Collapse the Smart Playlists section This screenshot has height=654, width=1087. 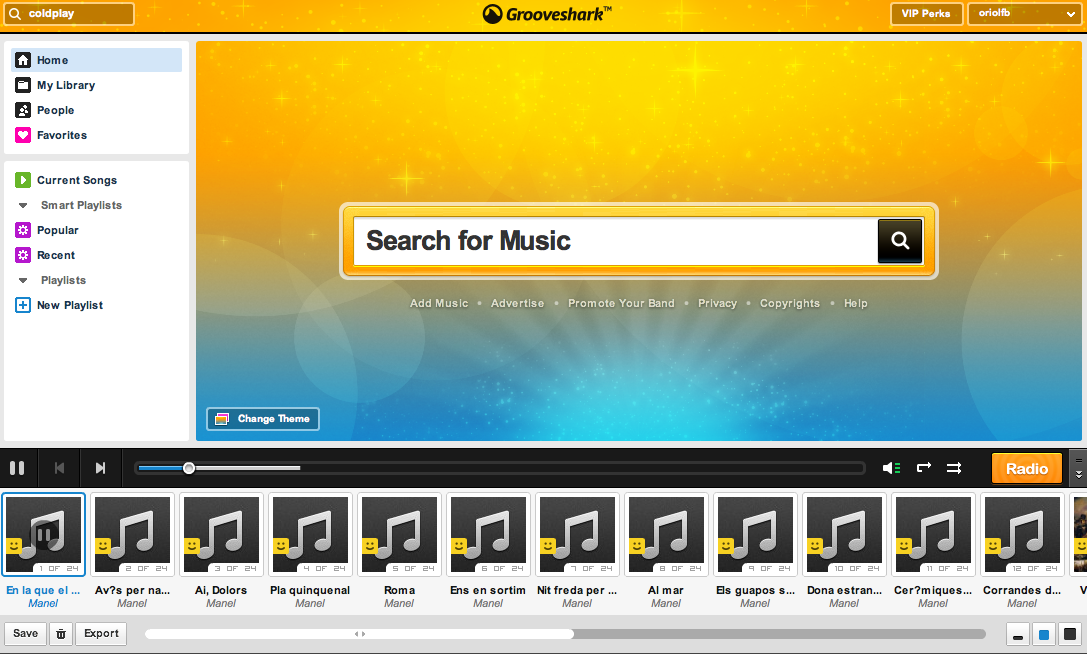coord(23,205)
